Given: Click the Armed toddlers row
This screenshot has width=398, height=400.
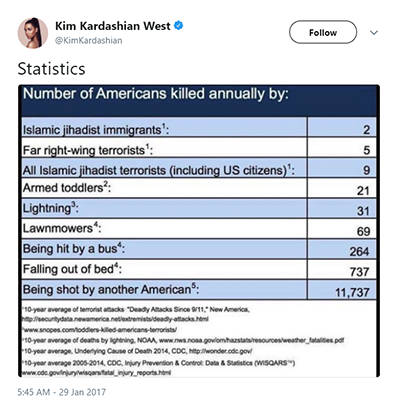Looking at the screenshot, I should tap(199, 188).
